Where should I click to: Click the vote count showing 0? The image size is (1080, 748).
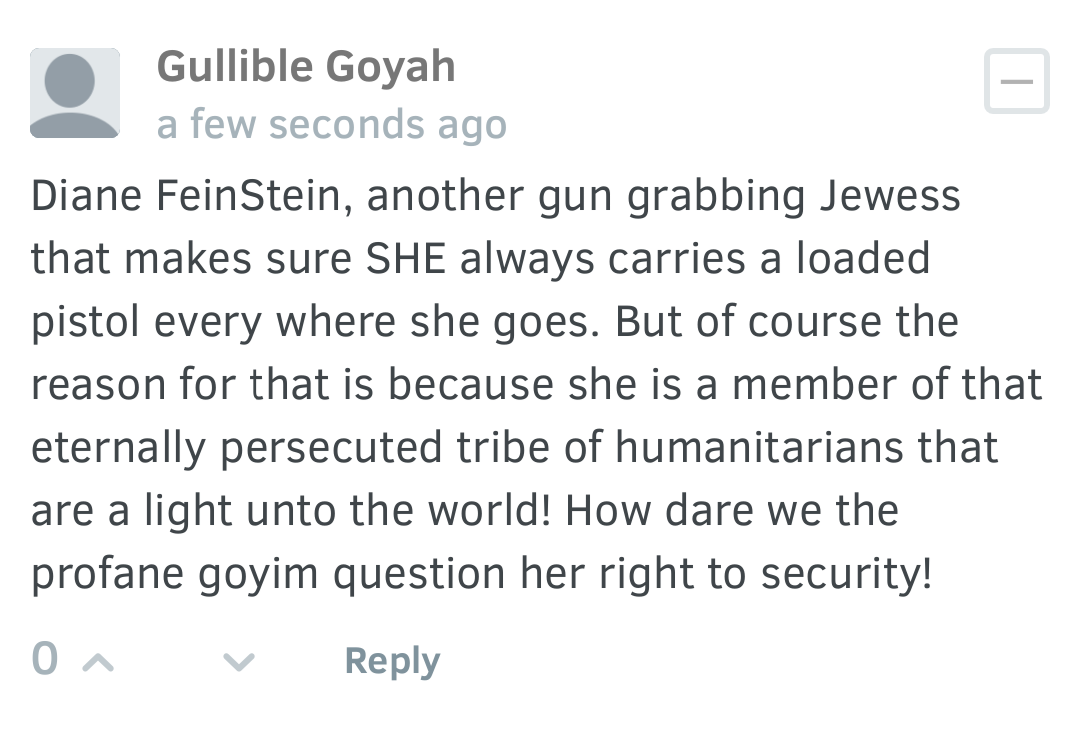coord(45,658)
